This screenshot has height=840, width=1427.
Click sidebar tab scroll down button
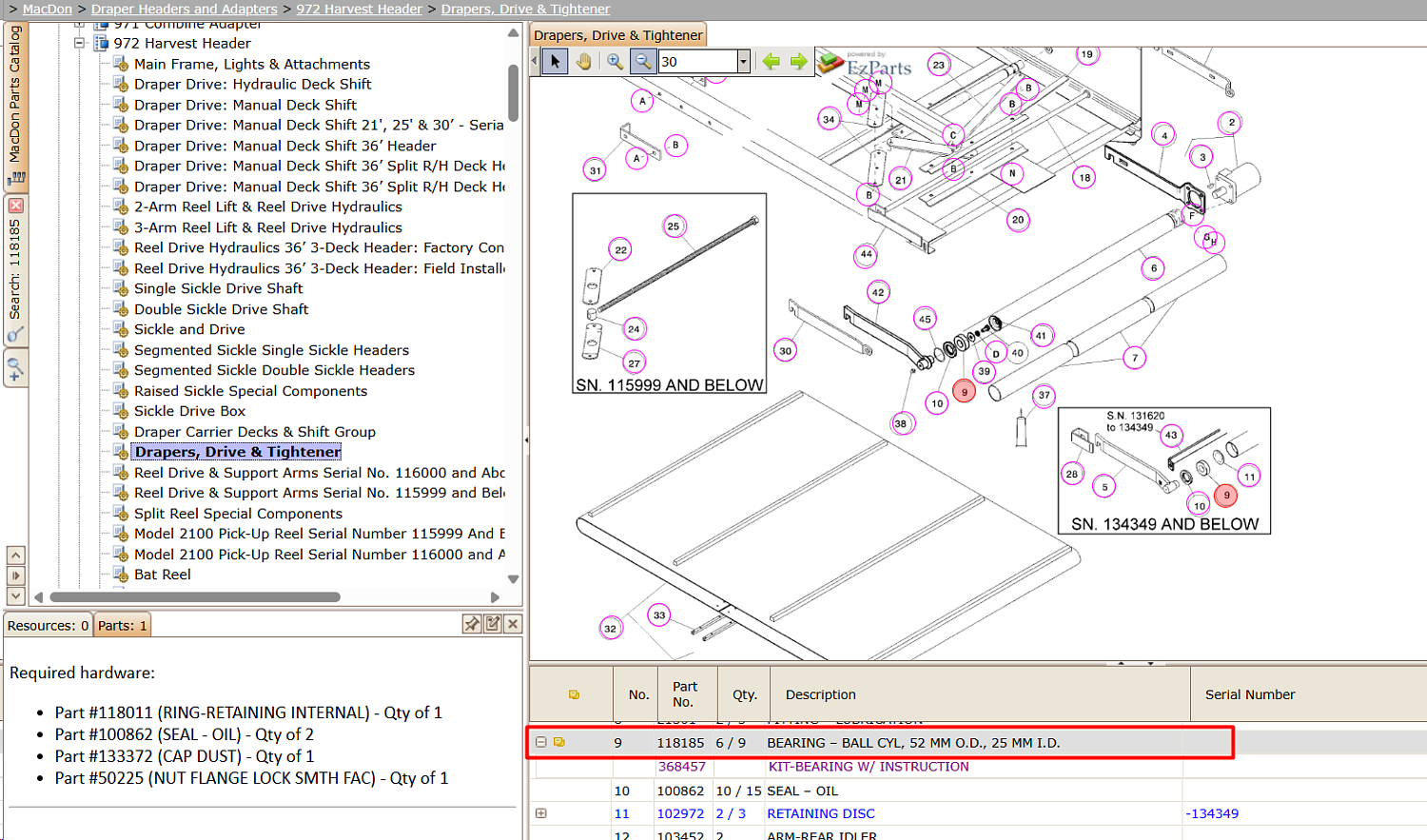pos(15,596)
